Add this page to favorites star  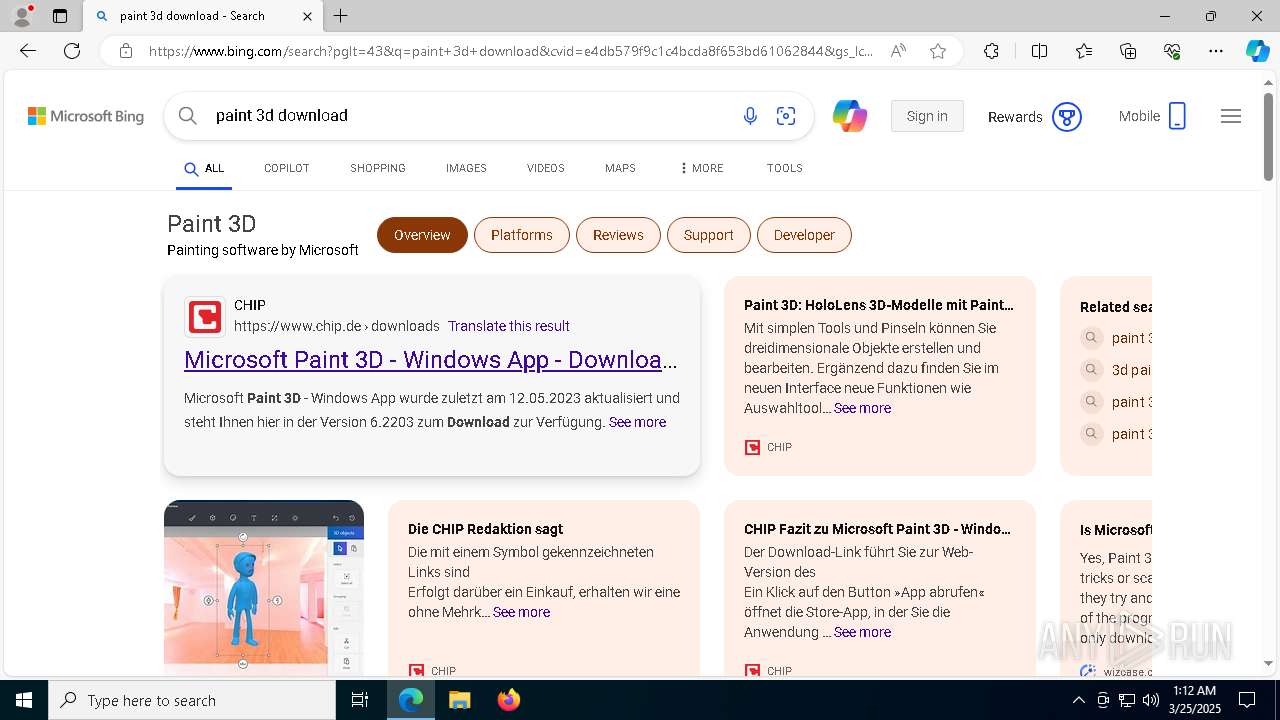938,51
